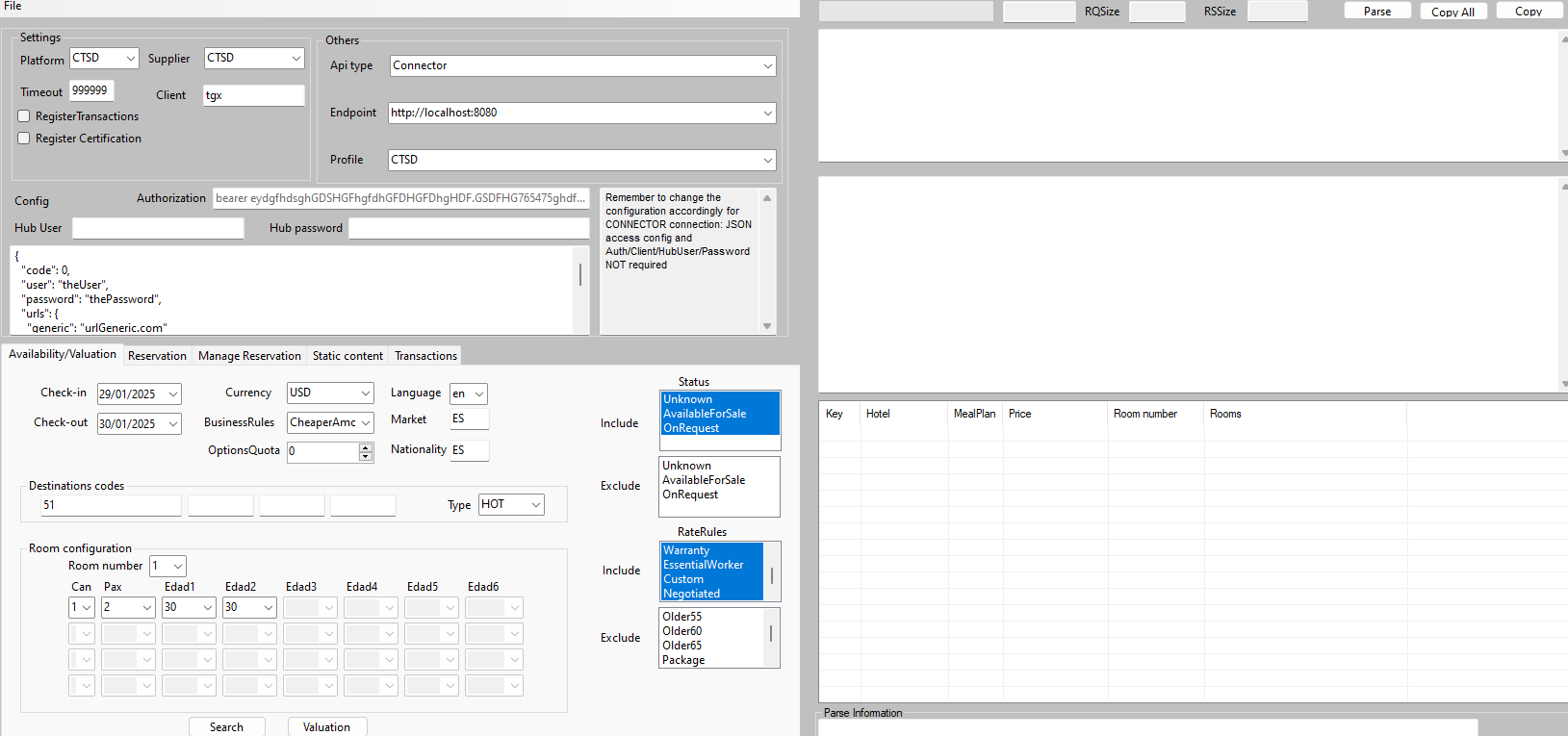Select AvailableForSale in Status Exclude list
Viewport: 1568px width, 736px height.
[719, 480]
